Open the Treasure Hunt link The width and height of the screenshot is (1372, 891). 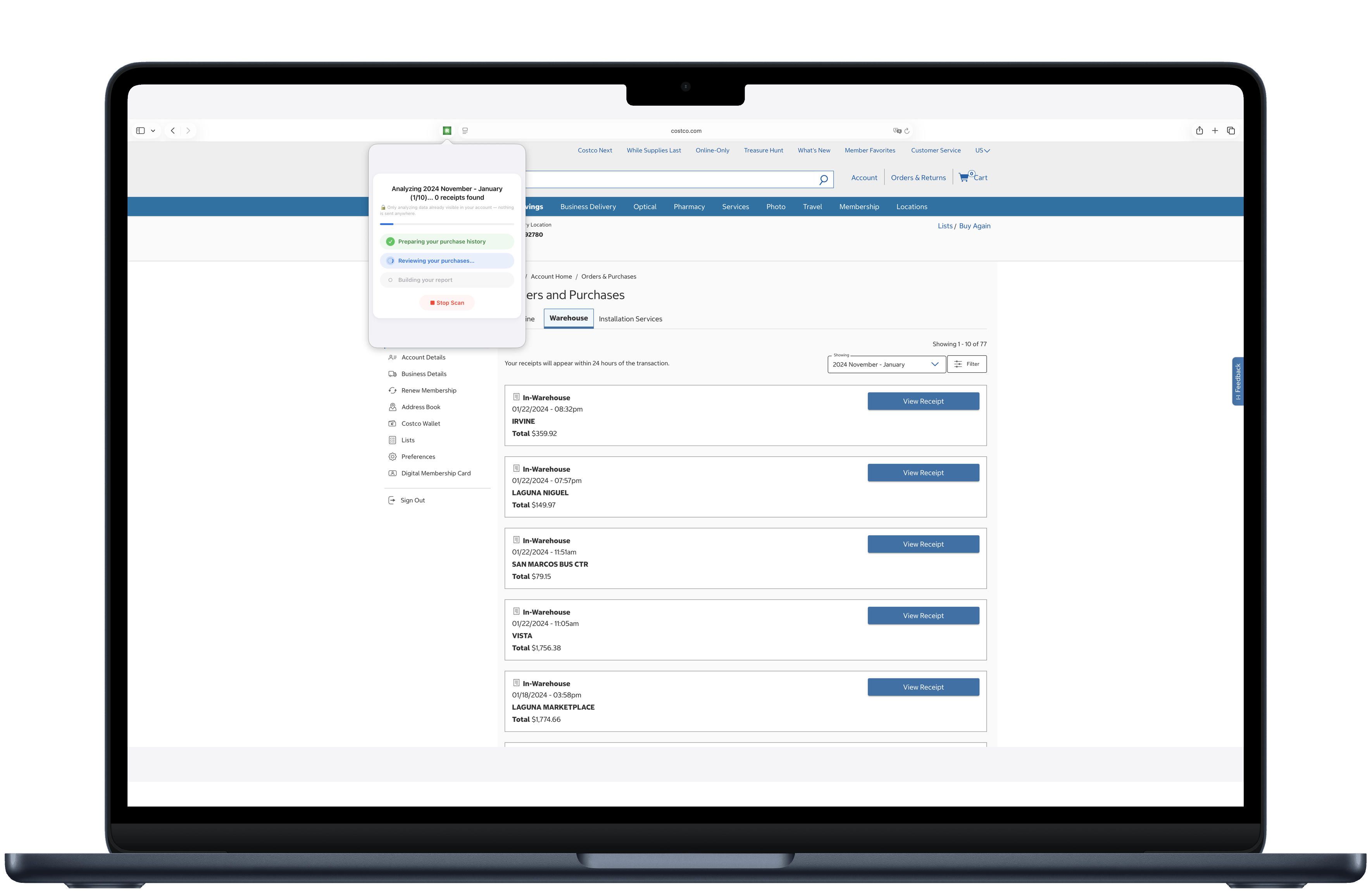763,150
